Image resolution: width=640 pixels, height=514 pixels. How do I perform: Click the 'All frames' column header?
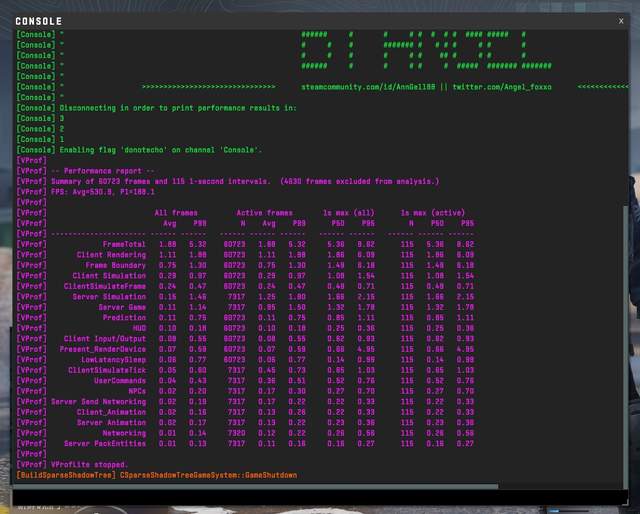pos(176,213)
